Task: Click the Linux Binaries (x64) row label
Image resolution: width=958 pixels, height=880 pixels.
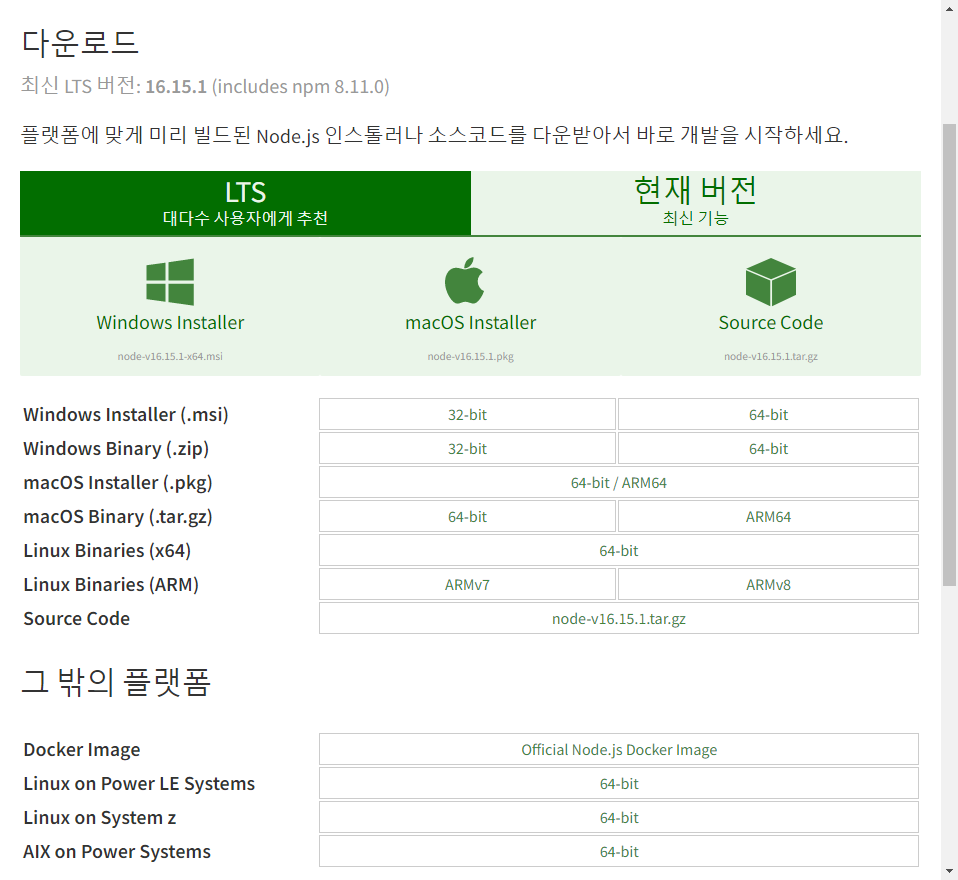Action: [107, 551]
